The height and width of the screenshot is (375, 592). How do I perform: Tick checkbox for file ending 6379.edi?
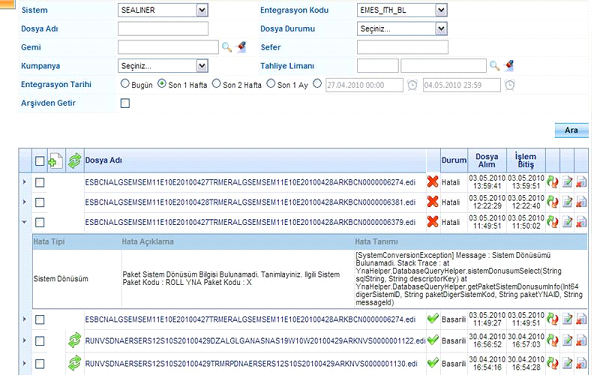click(x=40, y=222)
